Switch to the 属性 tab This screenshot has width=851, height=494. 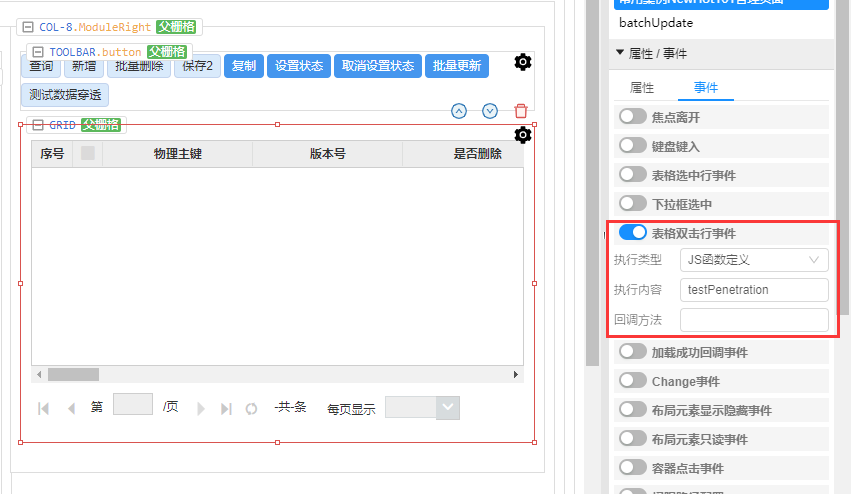(x=642, y=87)
